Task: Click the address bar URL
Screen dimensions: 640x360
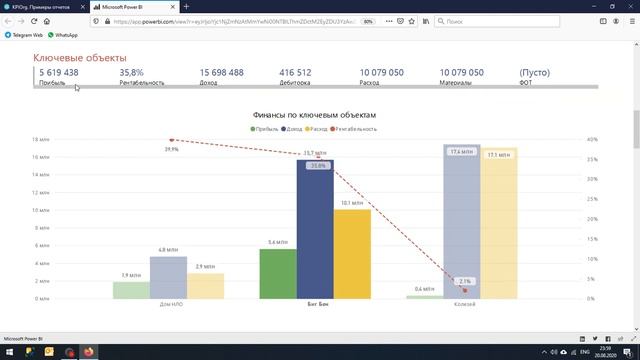Action: click(234, 21)
